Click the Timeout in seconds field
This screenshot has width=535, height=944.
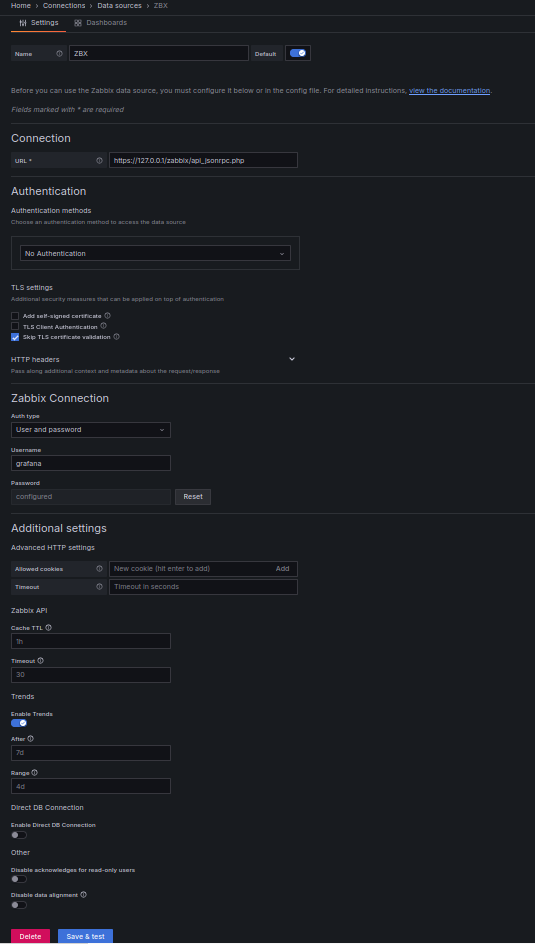[203, 587]
